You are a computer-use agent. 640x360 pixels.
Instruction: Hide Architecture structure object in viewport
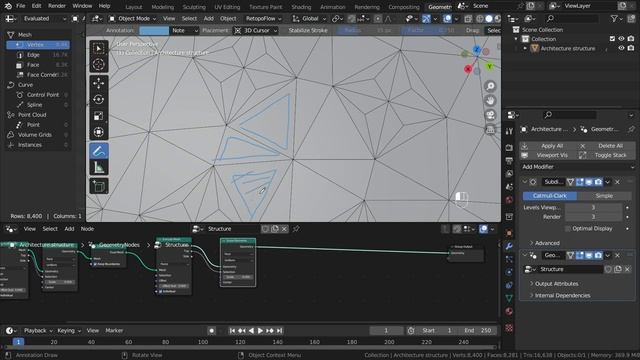tap(621, 48)
